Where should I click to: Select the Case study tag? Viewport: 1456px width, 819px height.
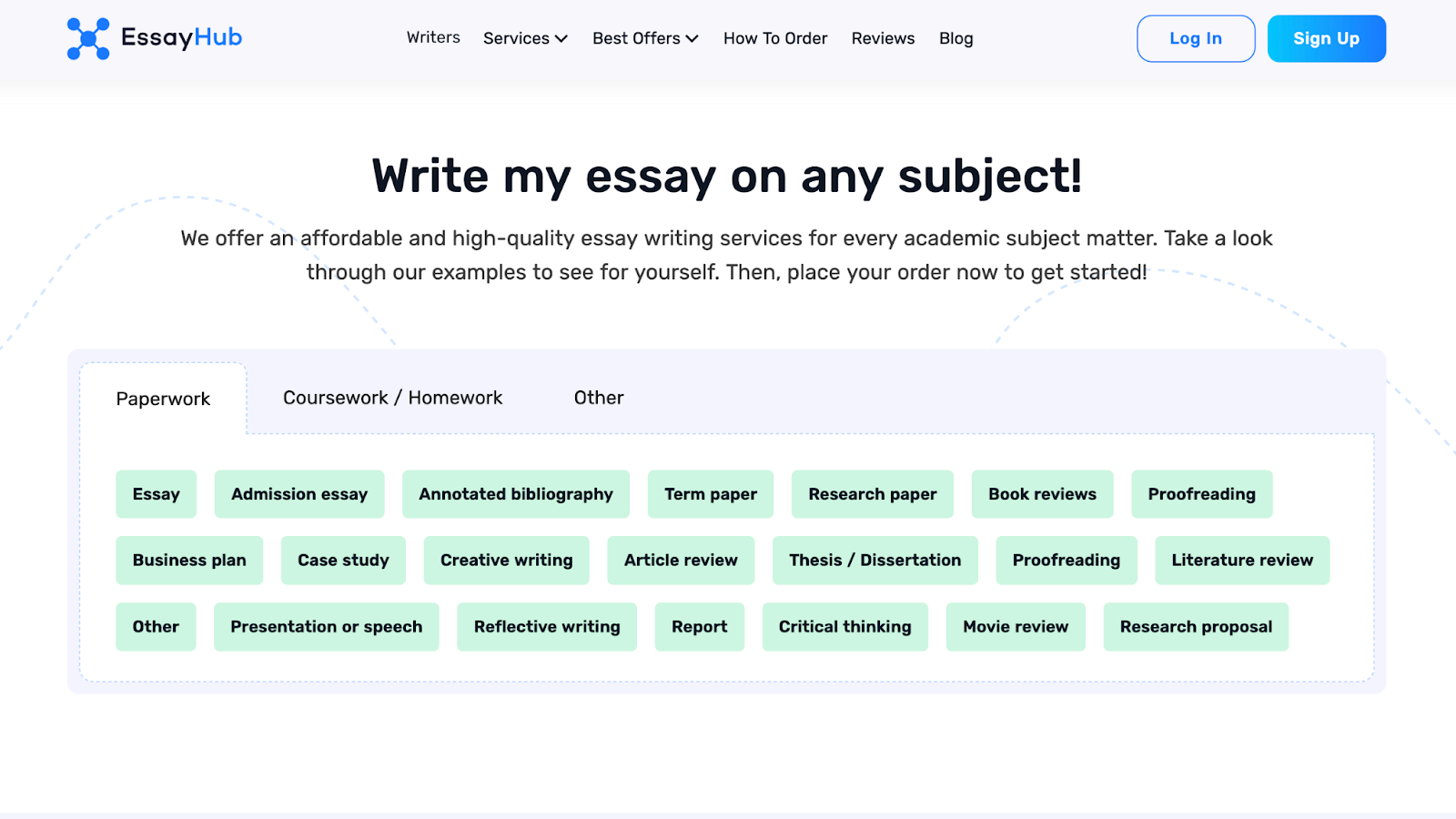point(343,561)
